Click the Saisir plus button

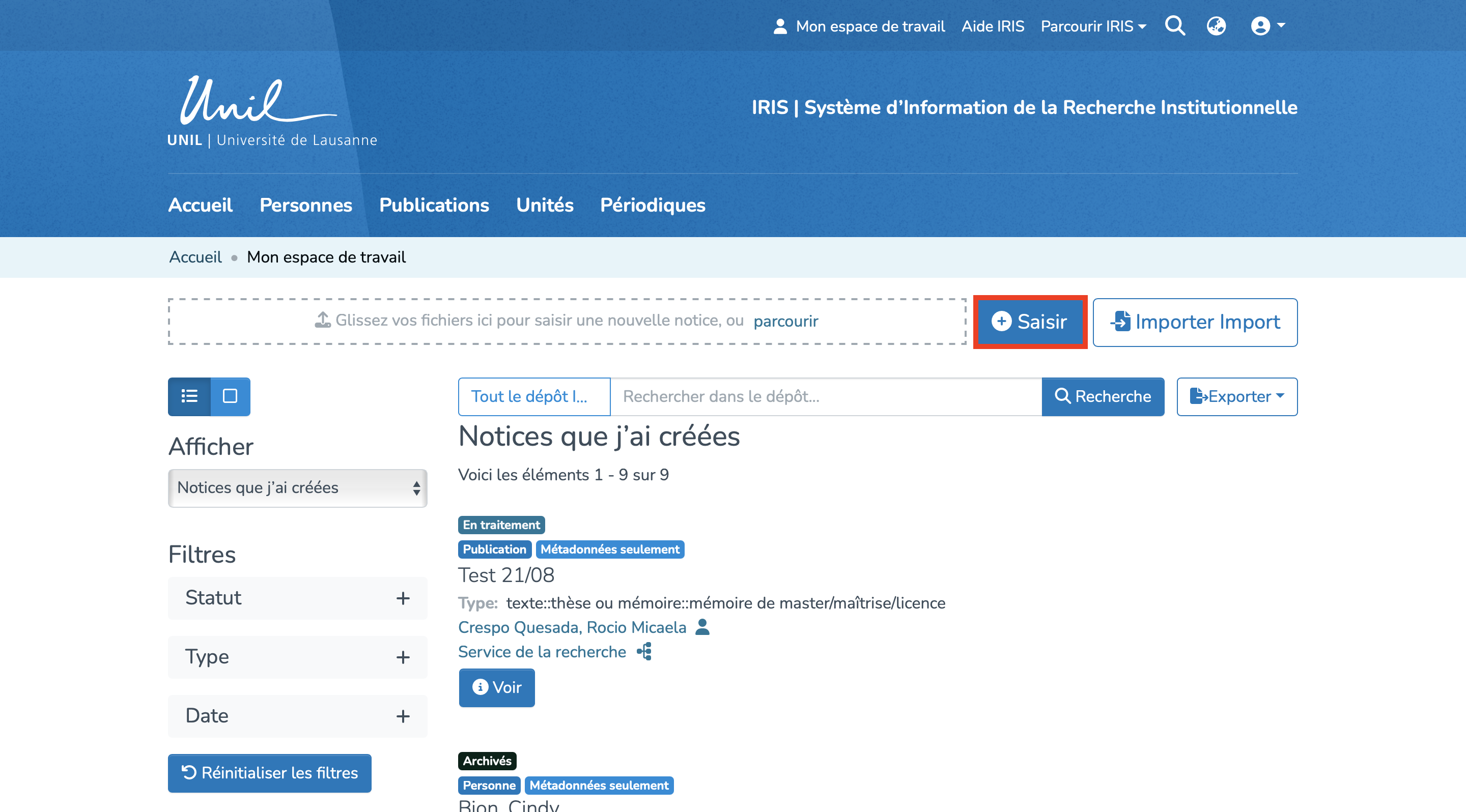tap(1029, 322)
